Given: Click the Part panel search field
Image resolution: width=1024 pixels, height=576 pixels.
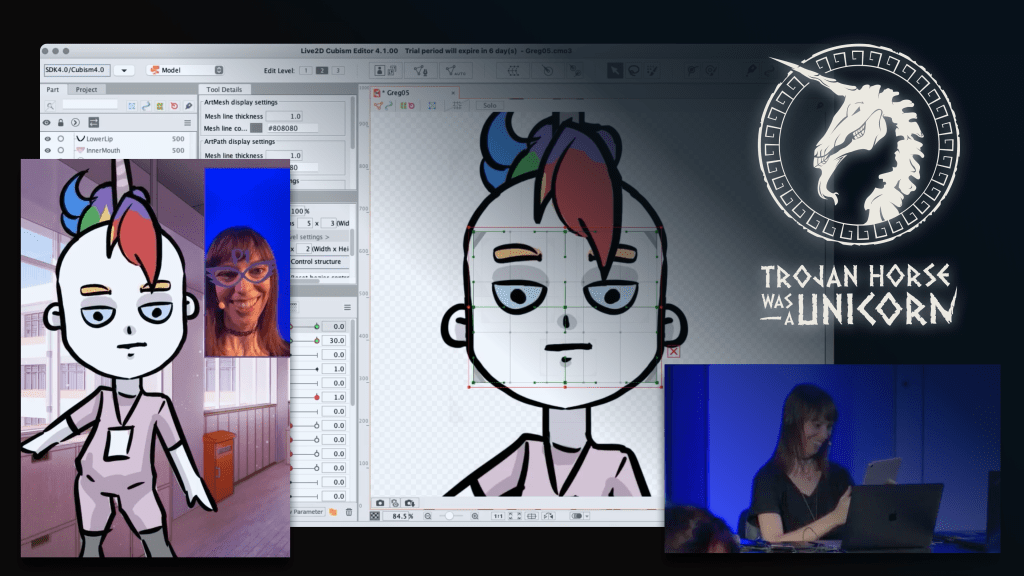Looking at the screenshot, I should tap(91, 104).
